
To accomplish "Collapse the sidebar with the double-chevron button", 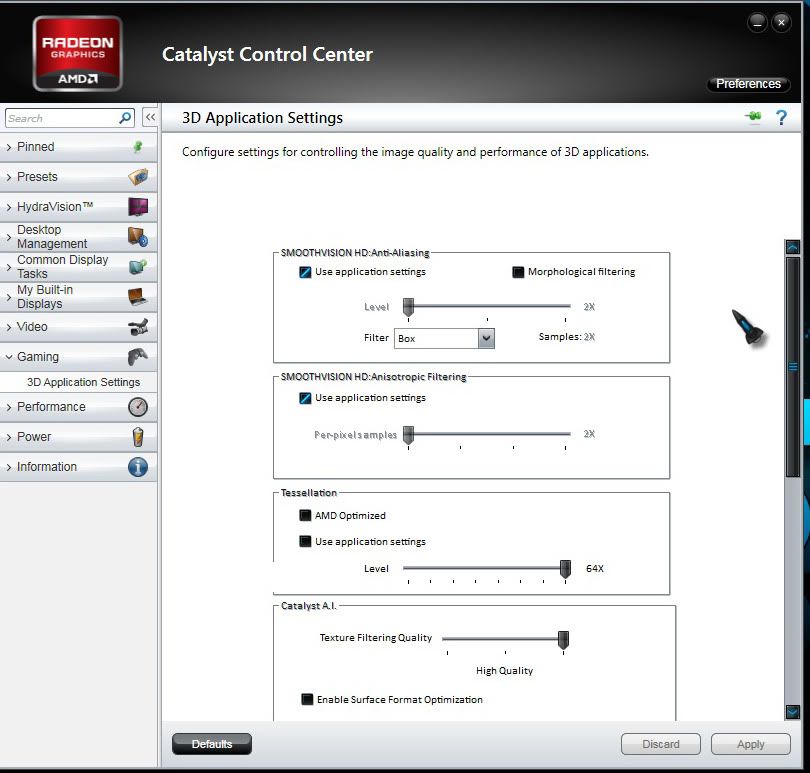I will 150,117.
